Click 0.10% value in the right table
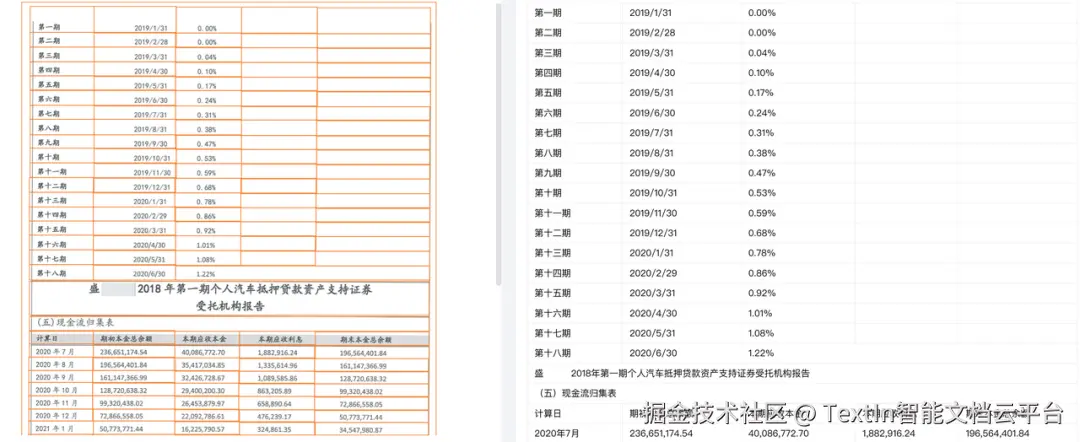 761,73
